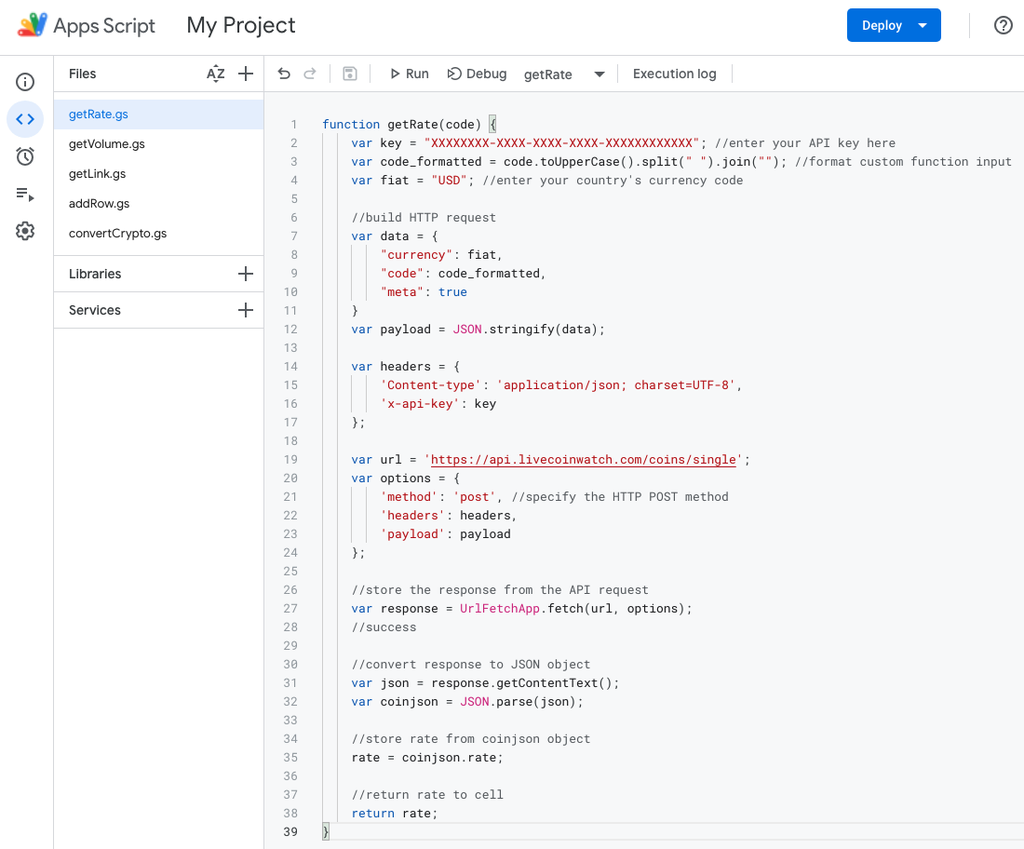The height and width of the screenshot is (849, 1024).
Task: Click the Debug button
Action: point(477,74)
